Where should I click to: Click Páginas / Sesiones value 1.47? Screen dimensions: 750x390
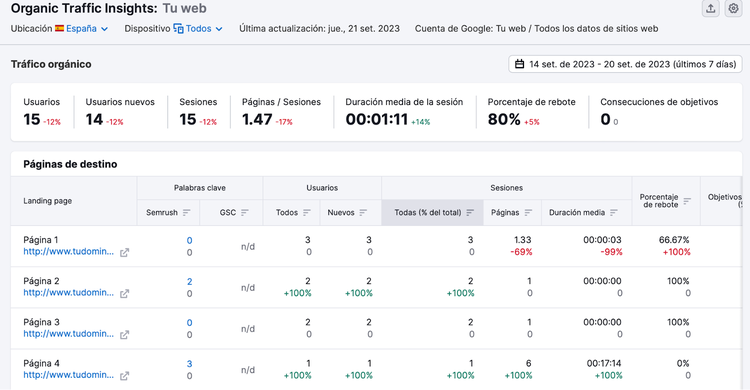coord(257,119)
